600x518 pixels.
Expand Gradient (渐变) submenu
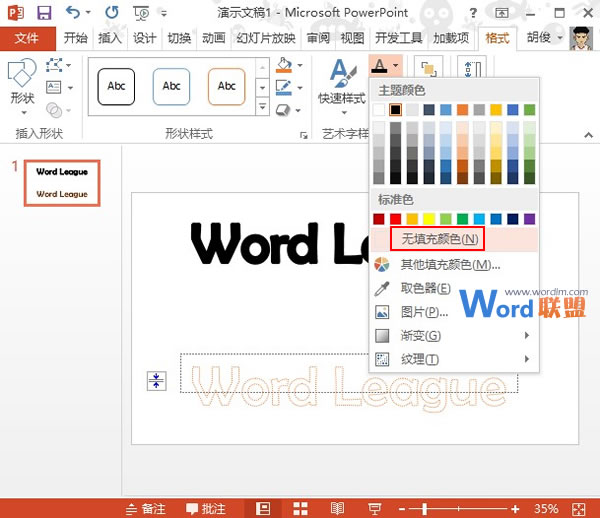tap(454, 336)
